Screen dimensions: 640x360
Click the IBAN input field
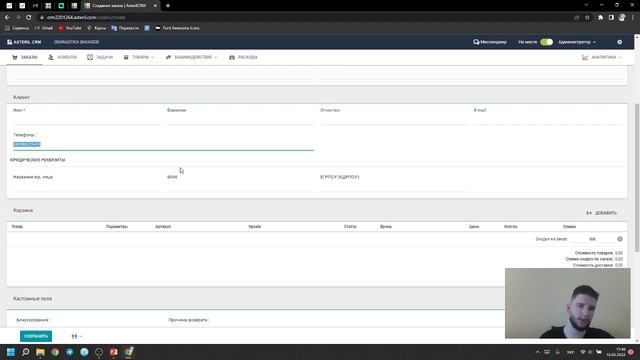coord(240,186)
